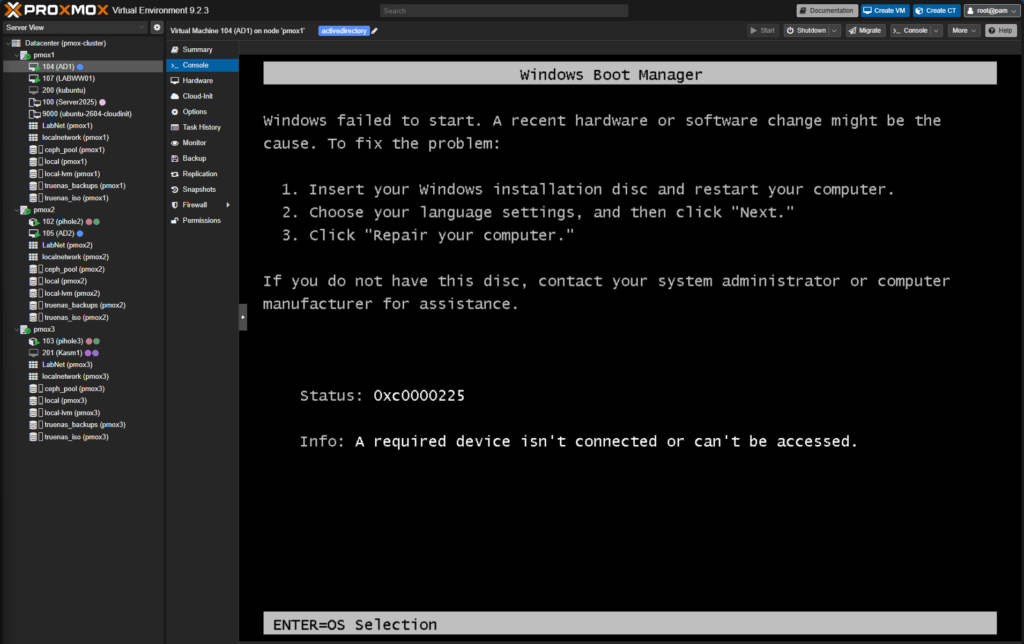Collapse the pmox1 node
The image size is (1024, 644).
(16, 56)
